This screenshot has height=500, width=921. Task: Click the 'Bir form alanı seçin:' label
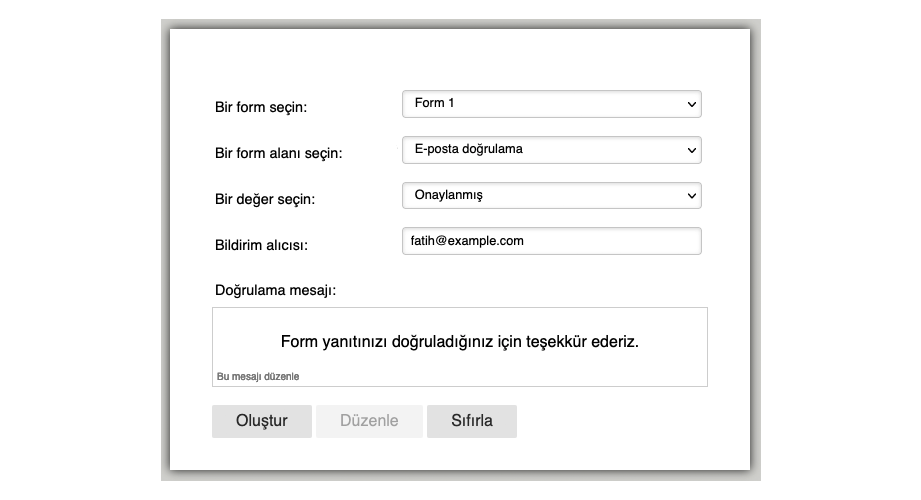(x=279, y=154)
